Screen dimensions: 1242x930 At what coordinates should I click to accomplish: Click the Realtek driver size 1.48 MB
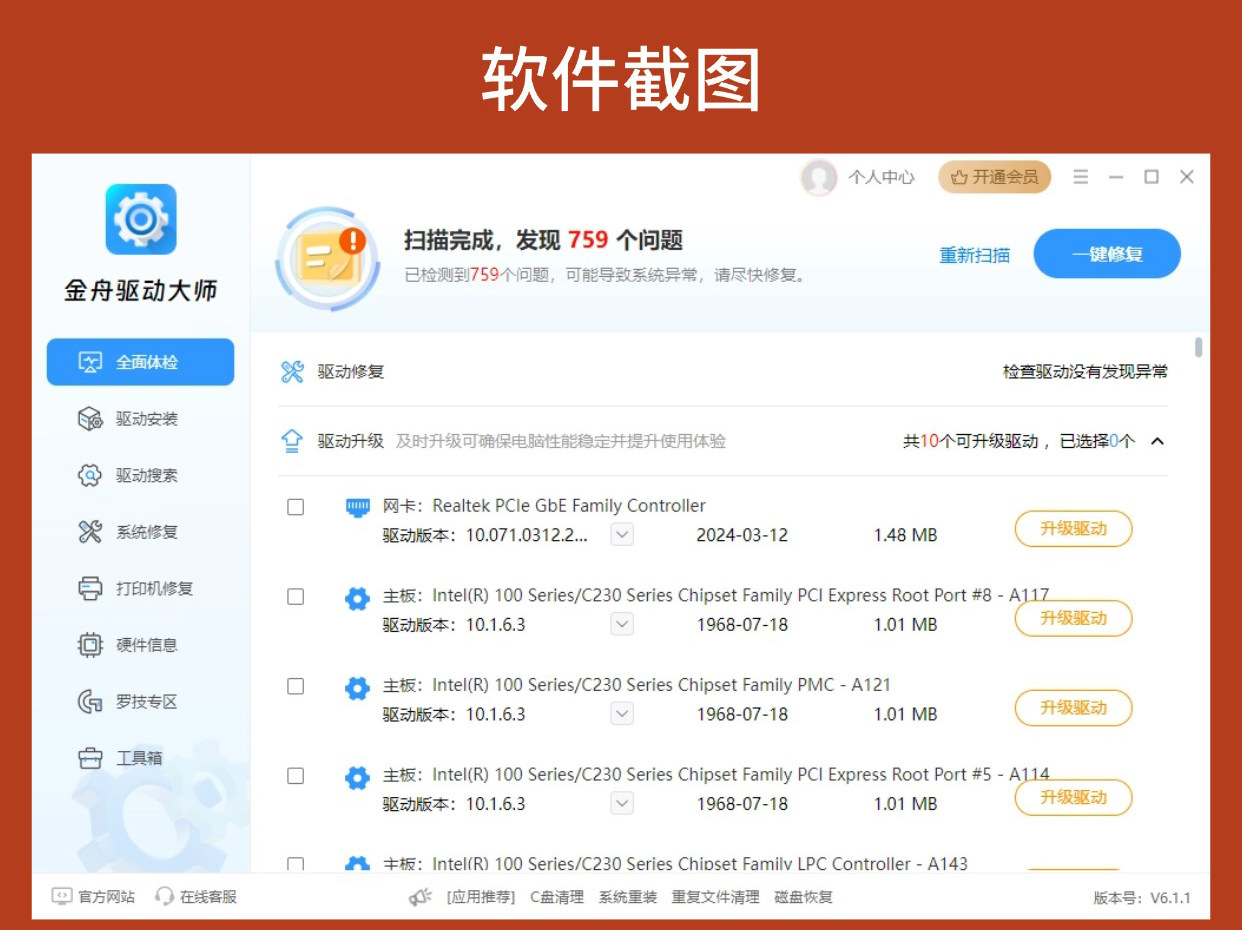[x=905, y=535]
